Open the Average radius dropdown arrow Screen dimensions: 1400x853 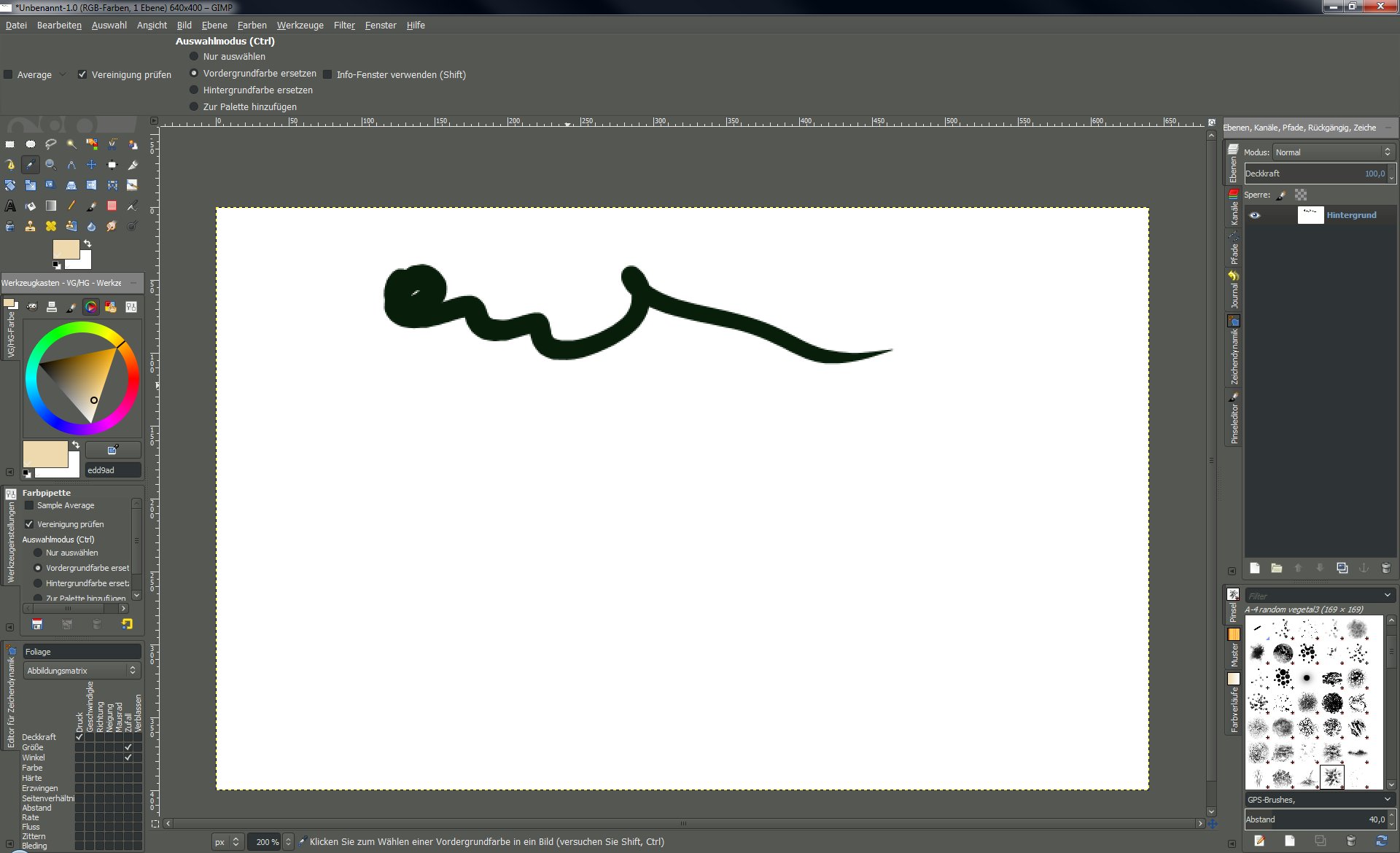[x=63, y=74]
